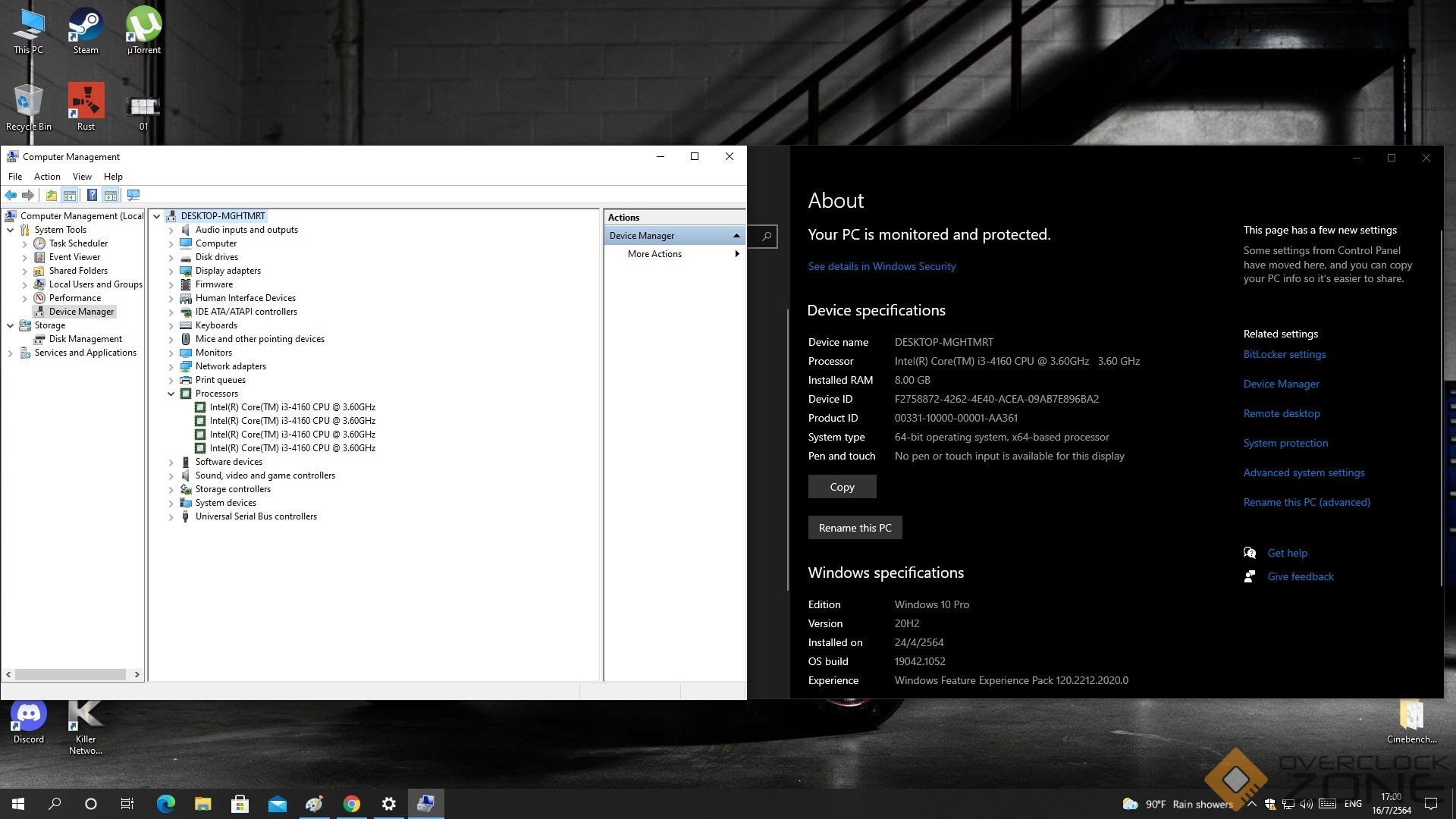Screen dimensions: 1456x819
Task: Select Disk Management in the tree
Action: coord(85,339)
